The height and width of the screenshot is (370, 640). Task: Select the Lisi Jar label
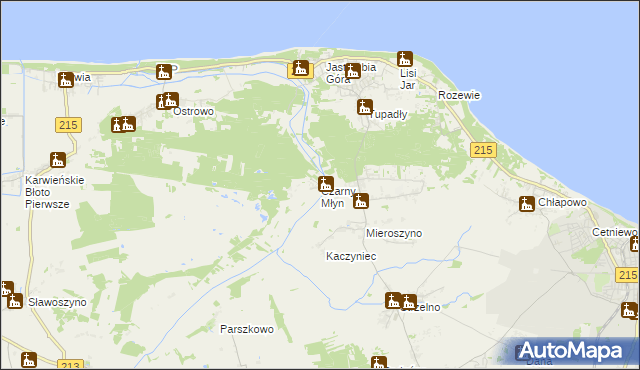[x=408, y=79]
